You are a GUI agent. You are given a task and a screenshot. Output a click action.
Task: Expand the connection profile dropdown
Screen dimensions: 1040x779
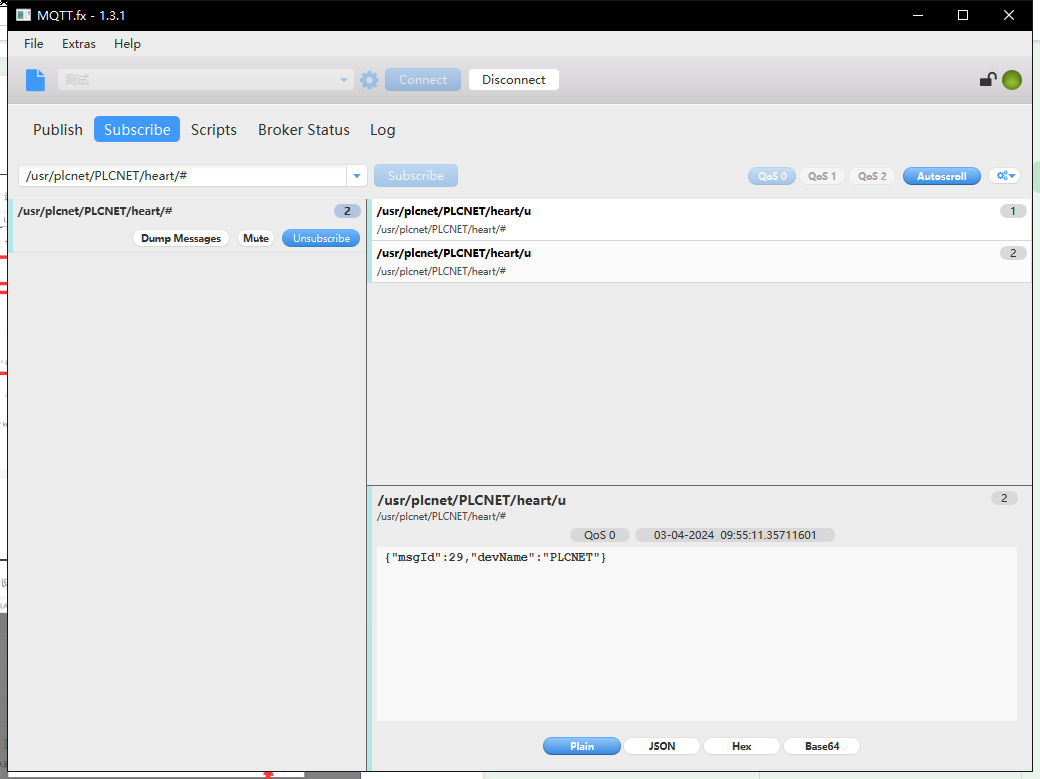(344, 80)
